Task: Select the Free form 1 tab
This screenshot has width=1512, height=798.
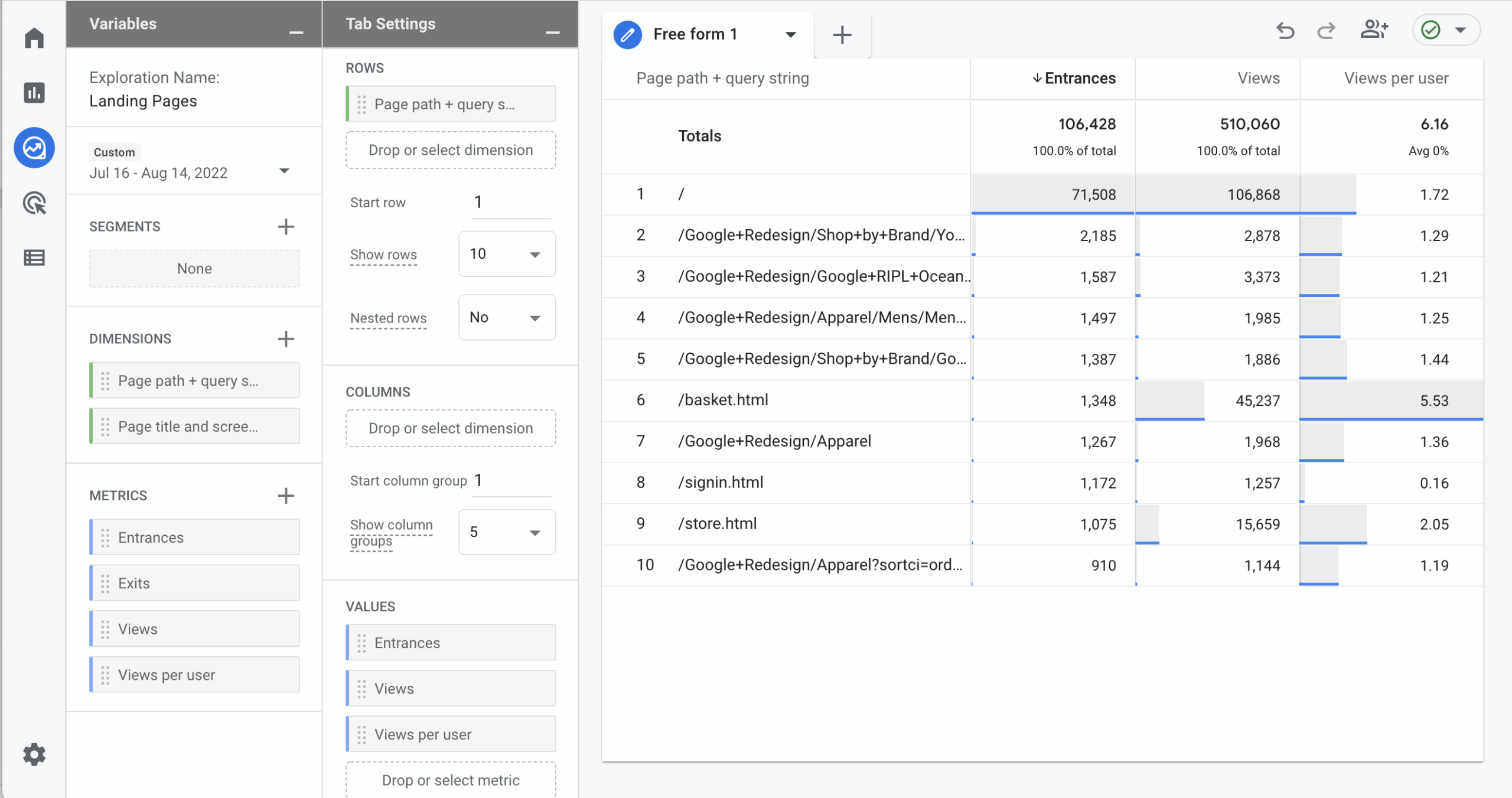Action: click(695, 34)
